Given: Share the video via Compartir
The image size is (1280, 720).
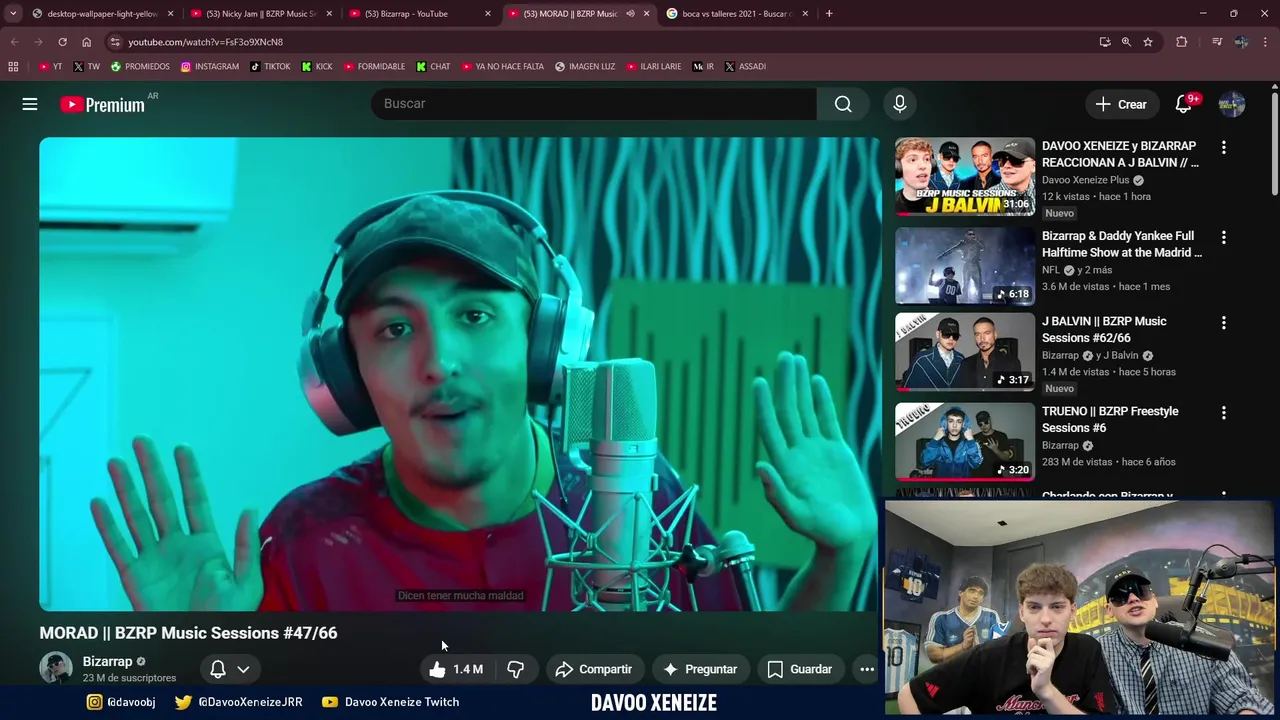Looking at the screenshot, I should pos(594,669).
